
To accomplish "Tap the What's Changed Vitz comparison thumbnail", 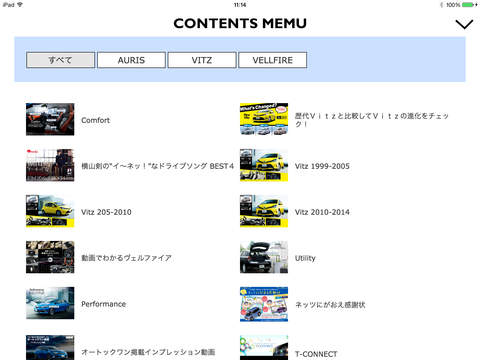I will click(264, 119).
